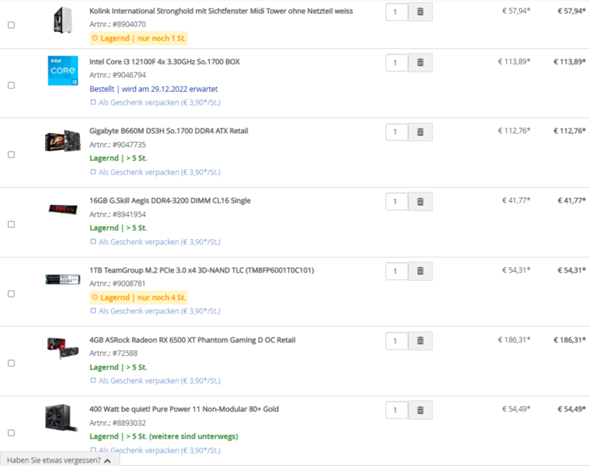Tick the 1TB TeamGroup SSD row checkbox
590x466 pixels.
[x=11, y=294]
